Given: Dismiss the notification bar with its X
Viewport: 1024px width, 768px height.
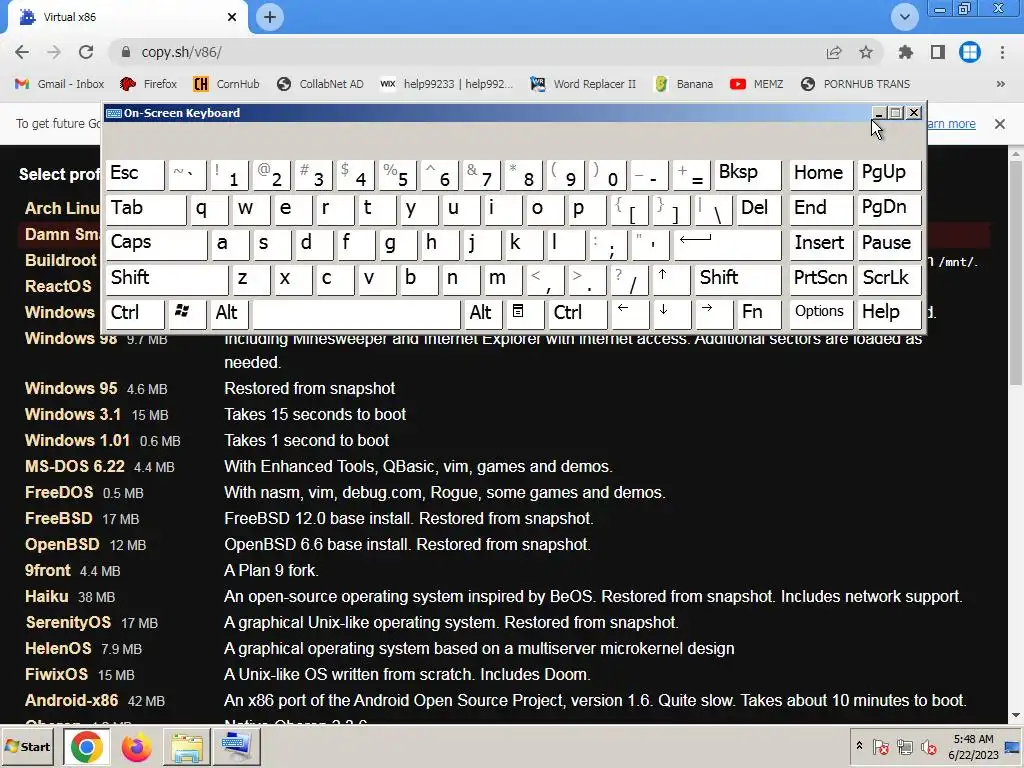Looking at the screenshot, I should point(1000,123).
